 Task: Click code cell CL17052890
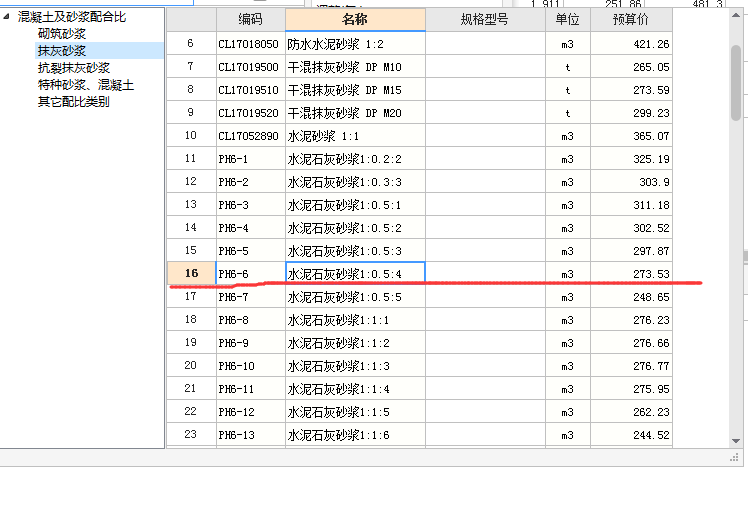[x=250, y=136]
